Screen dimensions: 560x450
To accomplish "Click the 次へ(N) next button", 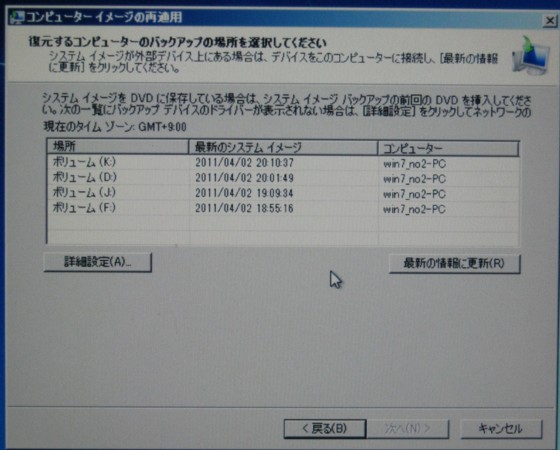I will (x=408, y=429).
